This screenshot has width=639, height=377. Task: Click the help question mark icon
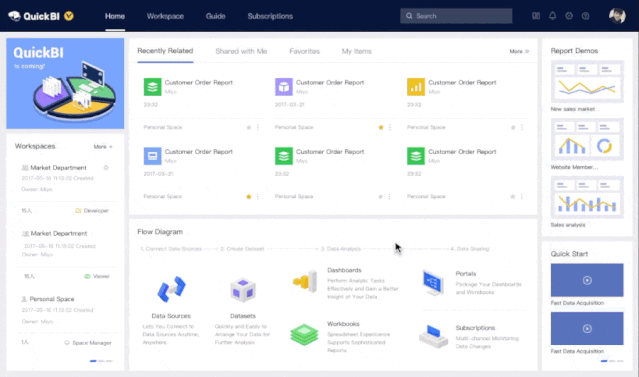tap(585, 16)
